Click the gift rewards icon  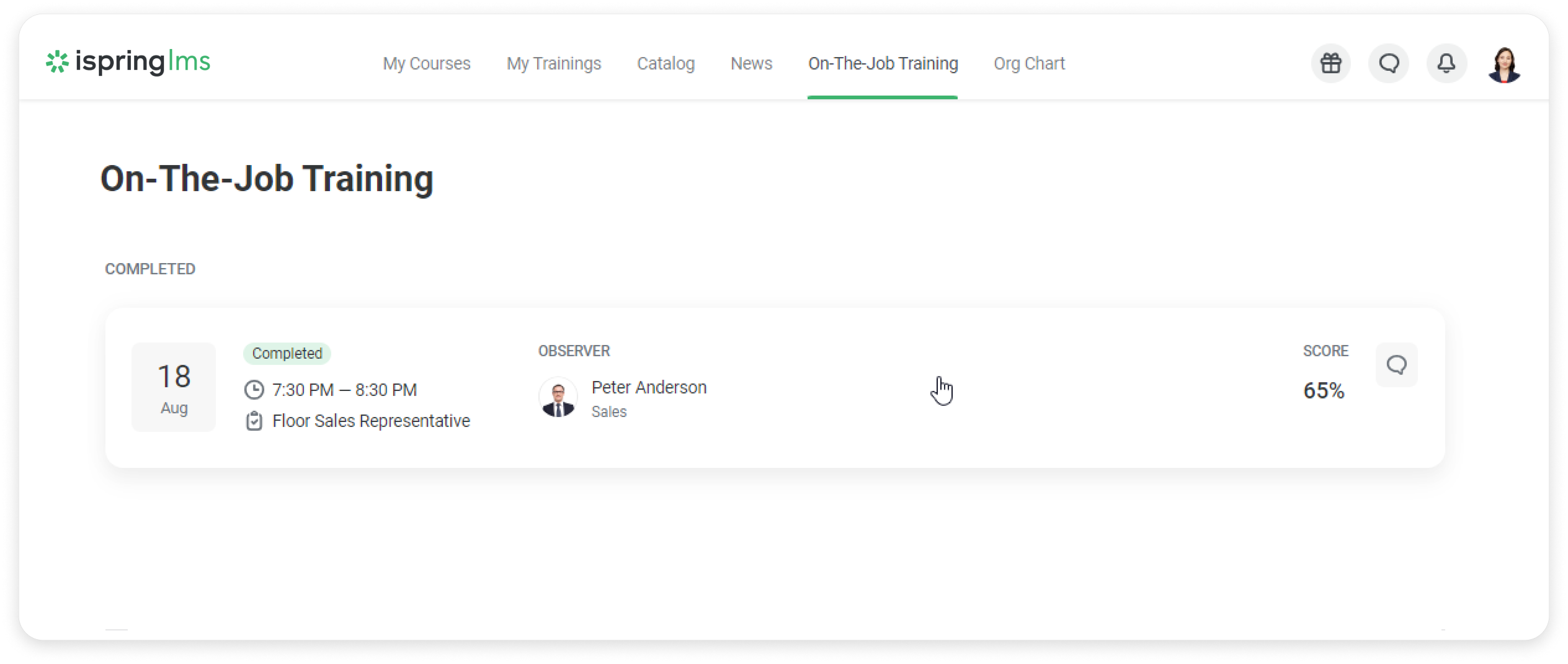[x=1331, y=63]
